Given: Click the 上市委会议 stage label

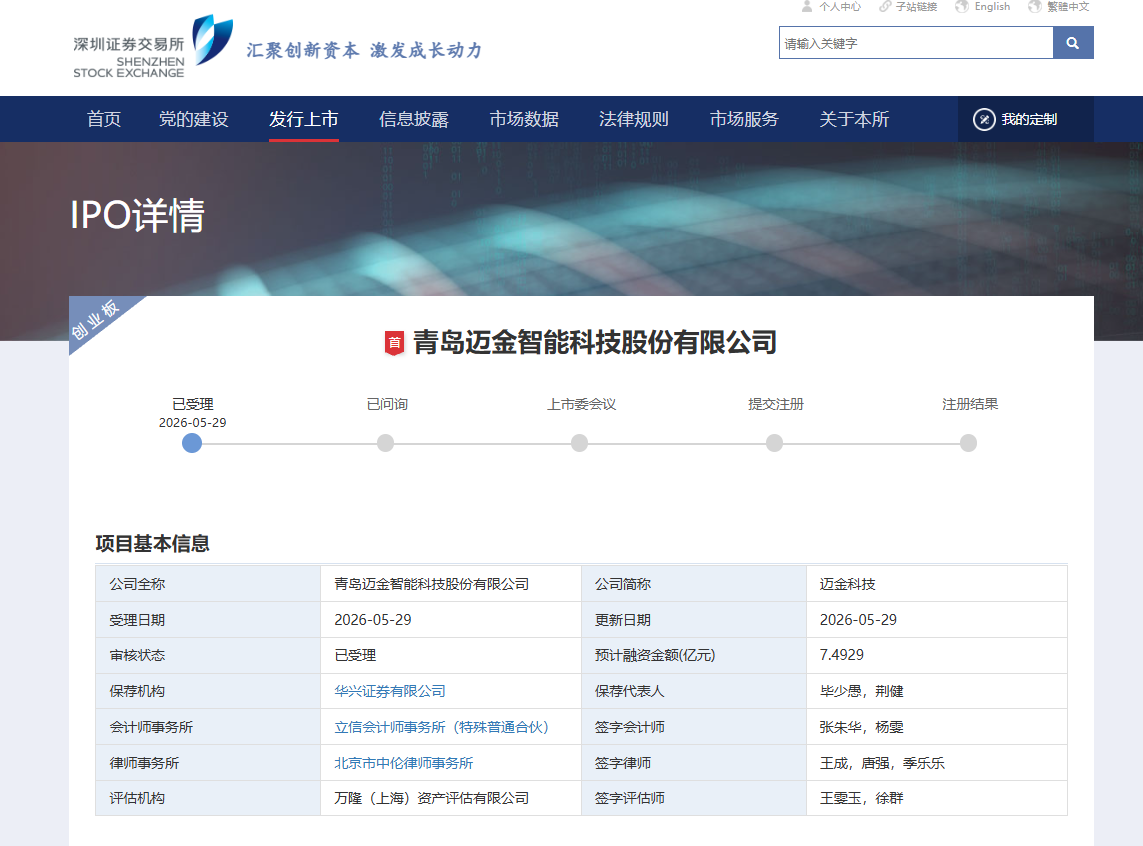Looking at the screenshot, I should click(x=582, y=404).
